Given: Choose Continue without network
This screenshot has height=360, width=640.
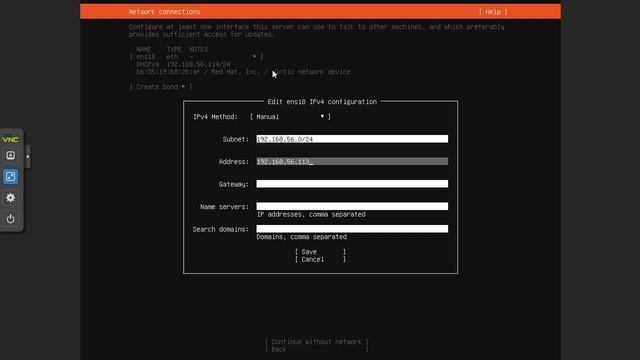Looking at the screenshot, I should [316, 342].
